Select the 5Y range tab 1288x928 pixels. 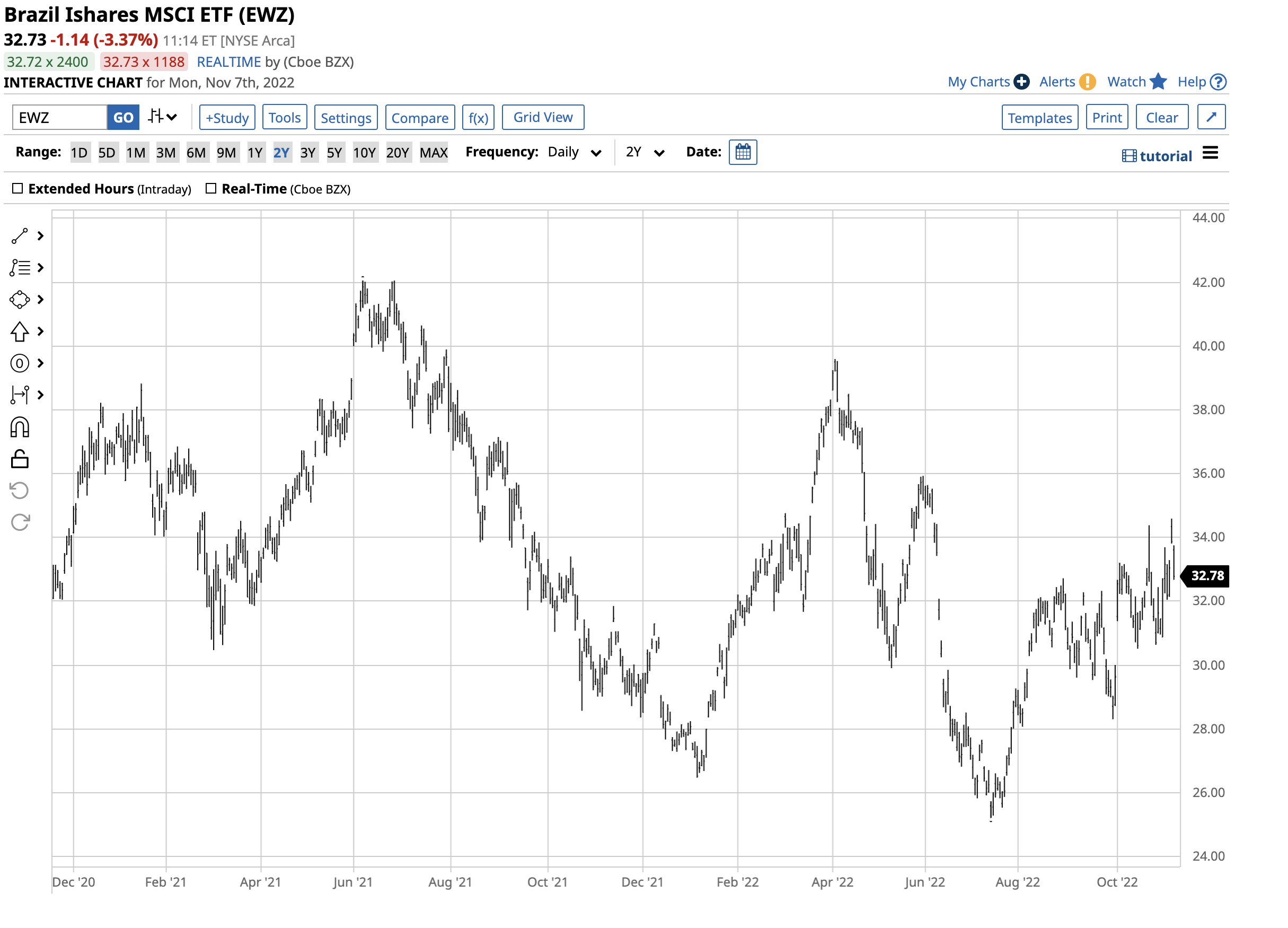[x=334, y=152]
